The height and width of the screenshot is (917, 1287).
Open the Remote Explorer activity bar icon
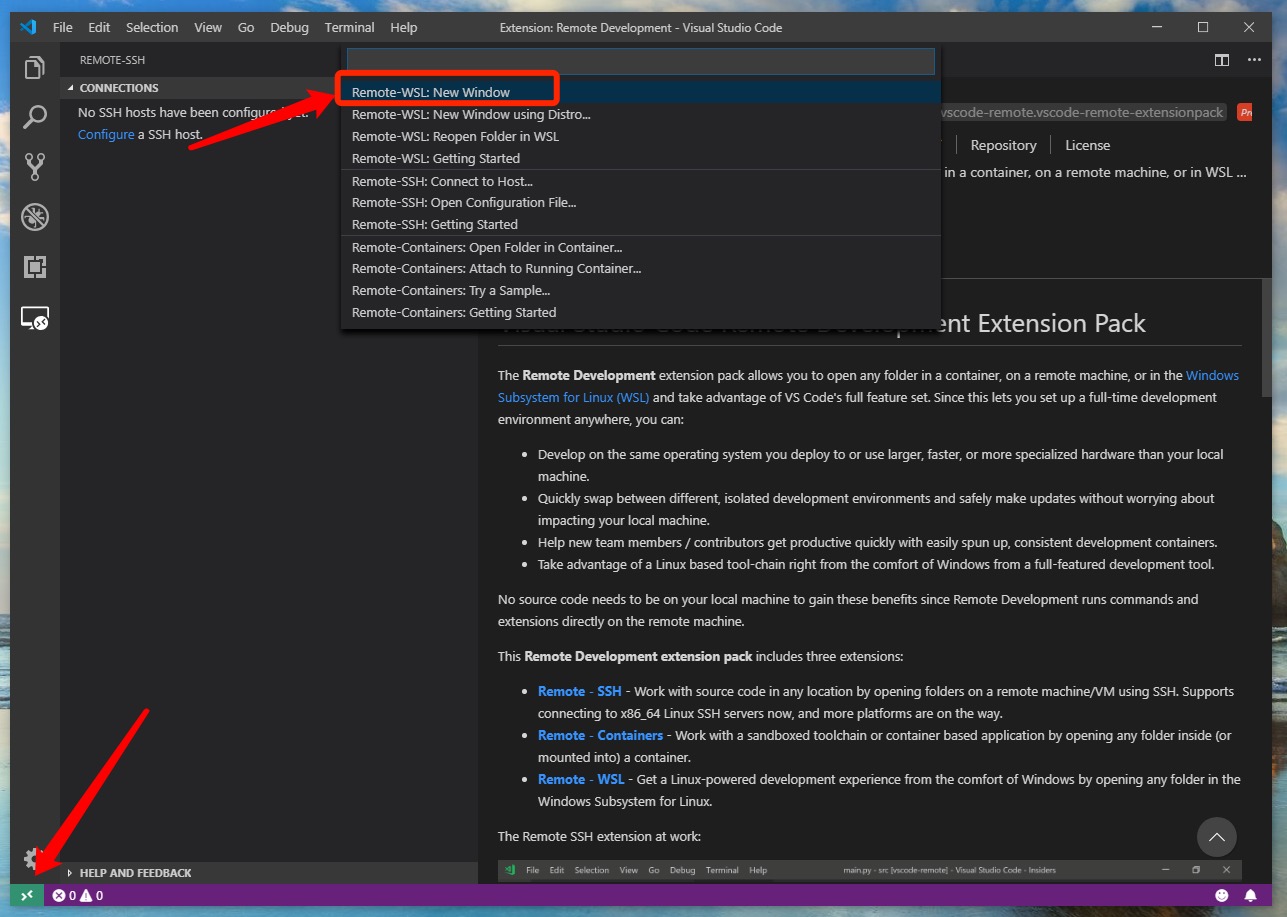tap(35, 319)
